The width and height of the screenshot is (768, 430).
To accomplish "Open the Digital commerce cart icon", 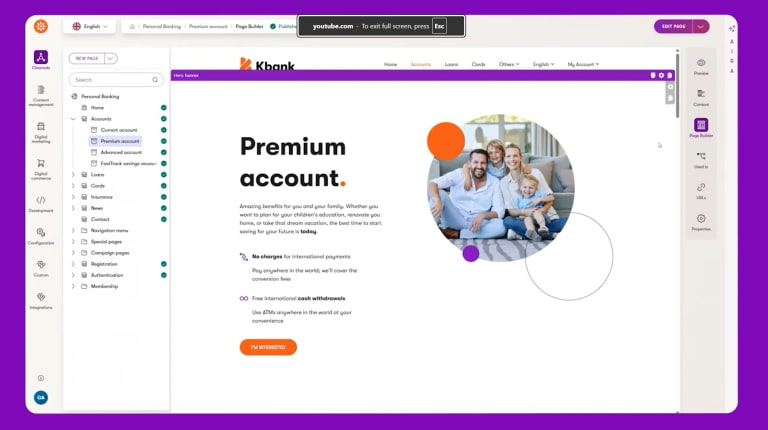I will 41,163.
